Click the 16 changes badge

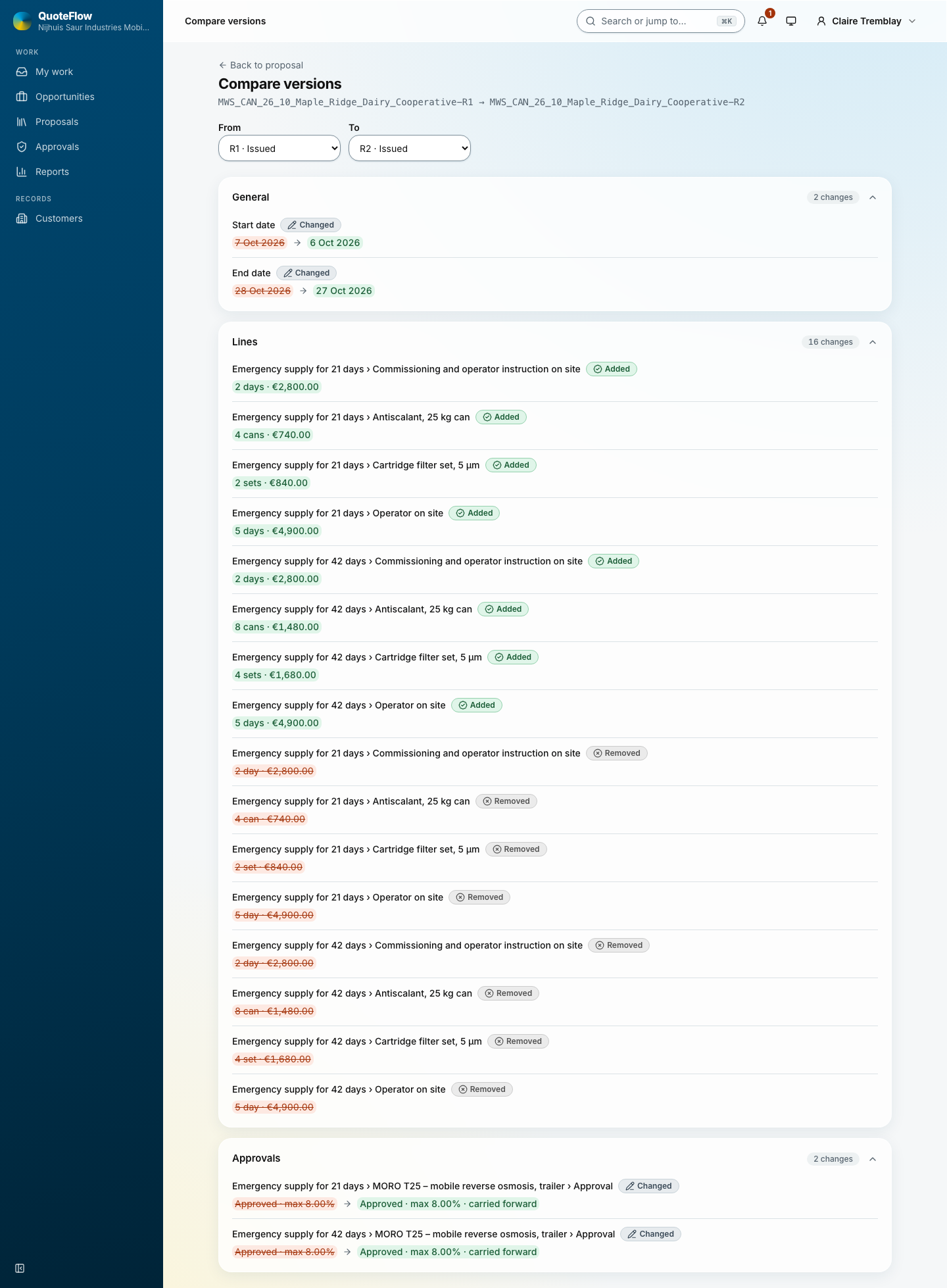coord(831,342)
